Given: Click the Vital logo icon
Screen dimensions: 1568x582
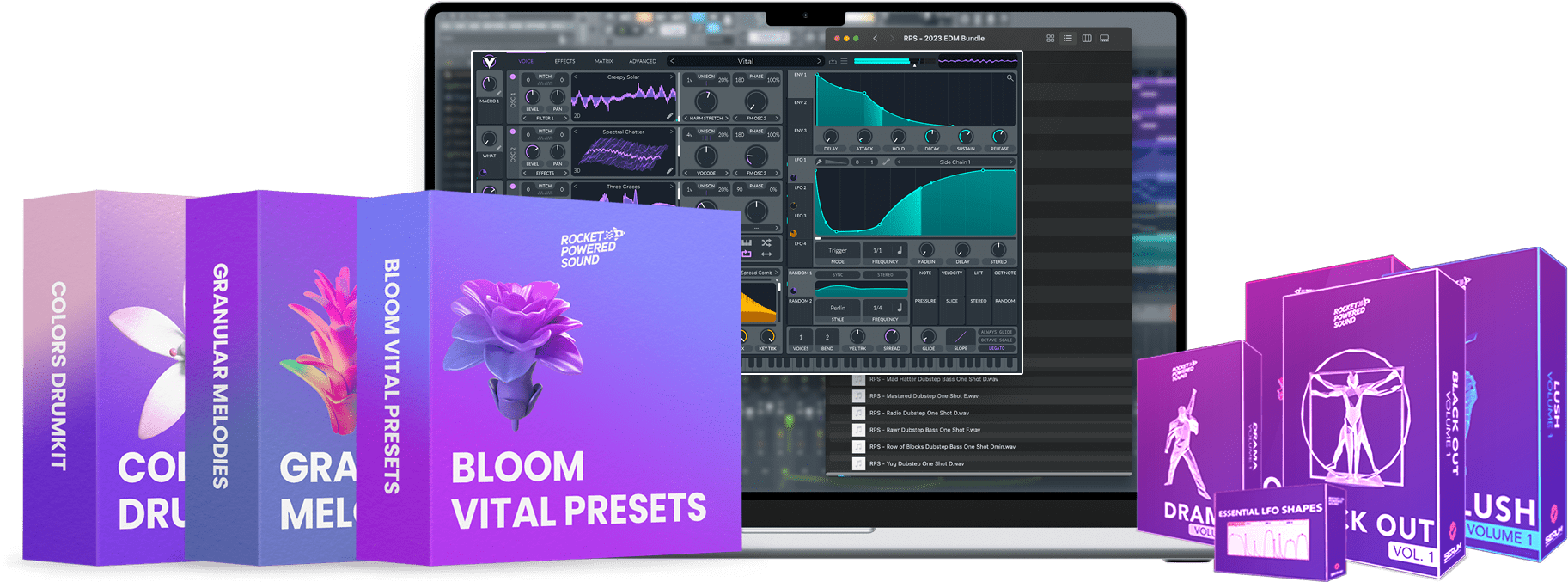Looking at the screenshot, I should 489,61.
